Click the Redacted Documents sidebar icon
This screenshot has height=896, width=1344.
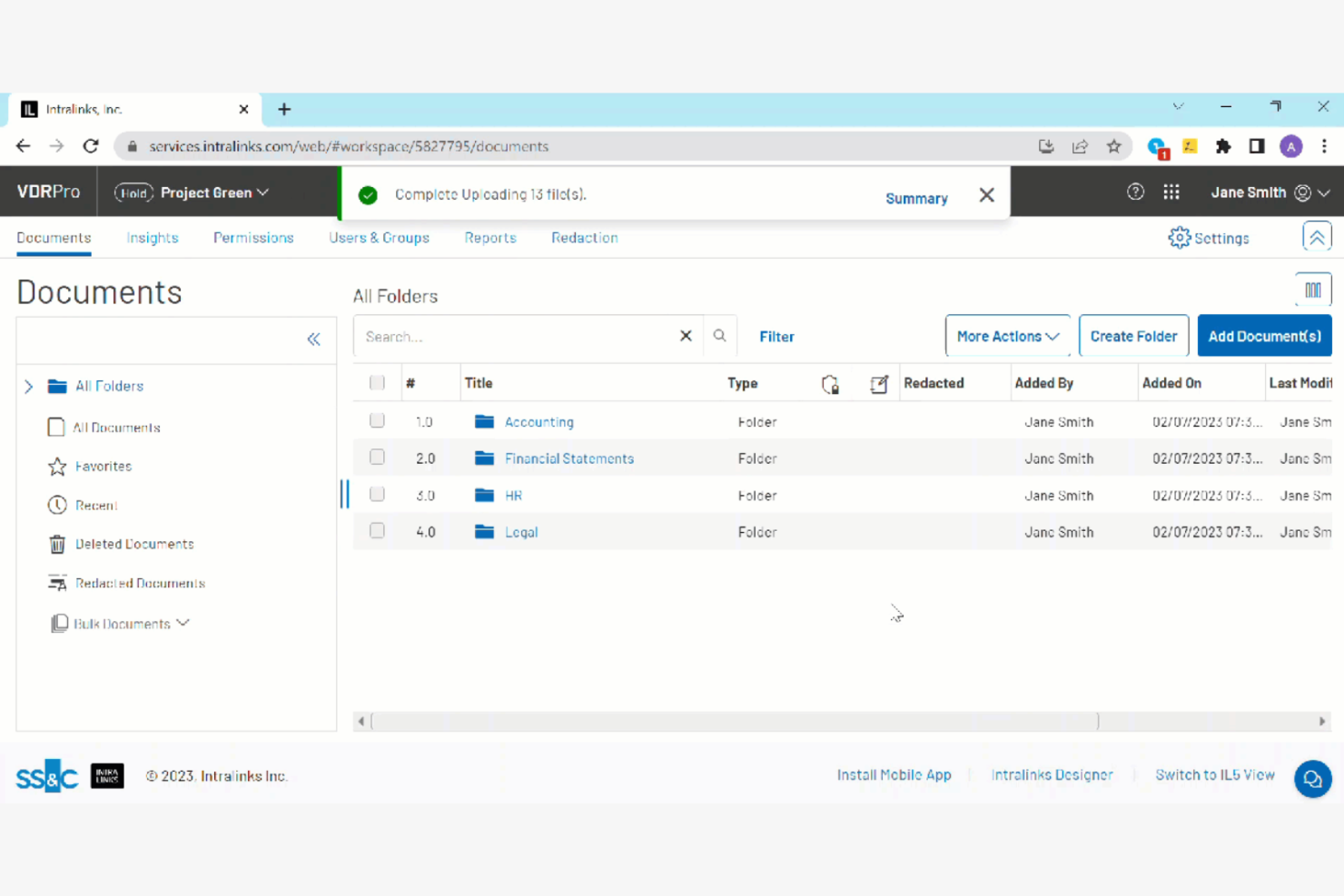[x=56, y=583]
